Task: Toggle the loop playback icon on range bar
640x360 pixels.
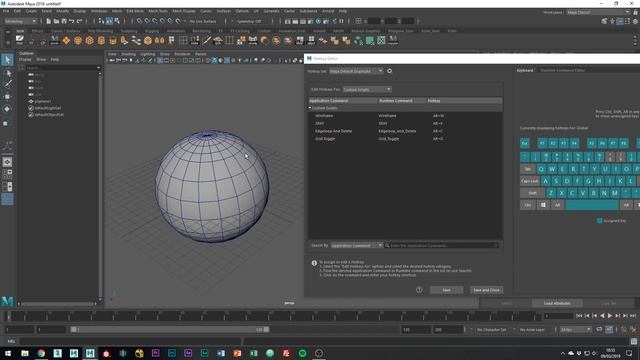Action: pyautogui.click(x=599, y=329)
